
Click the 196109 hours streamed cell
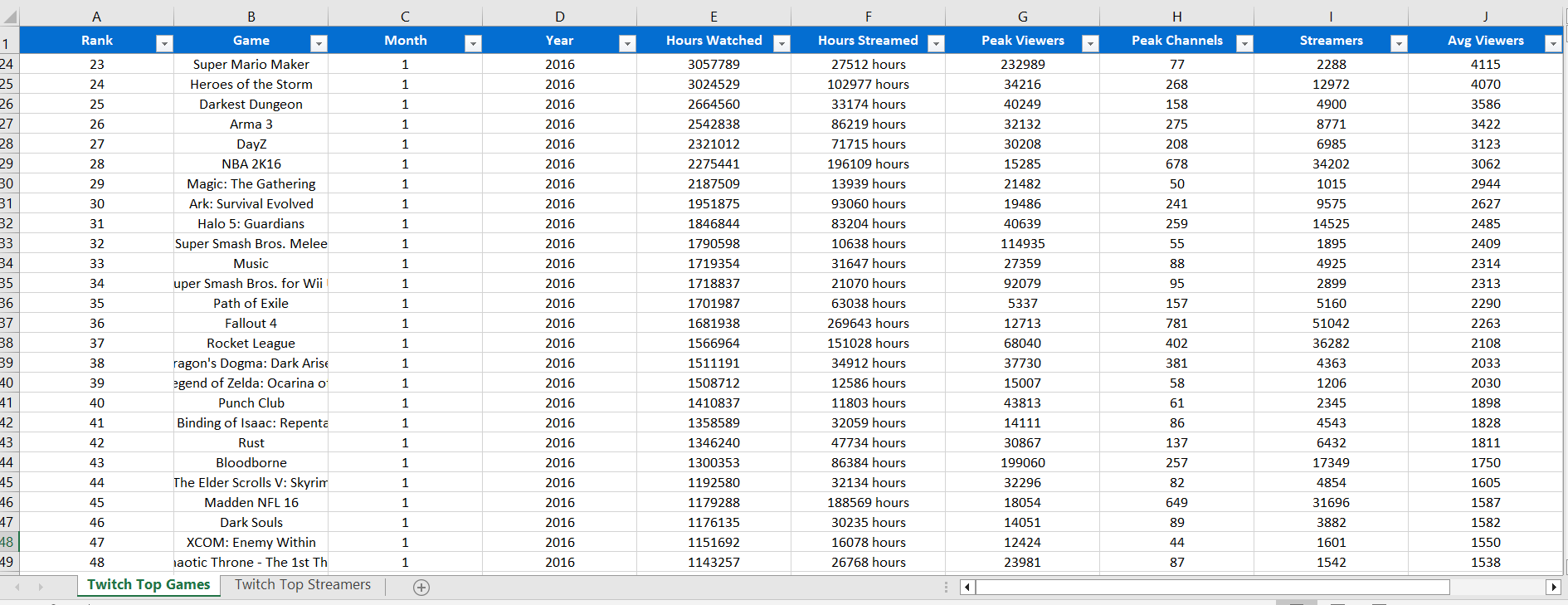point(868,163)
